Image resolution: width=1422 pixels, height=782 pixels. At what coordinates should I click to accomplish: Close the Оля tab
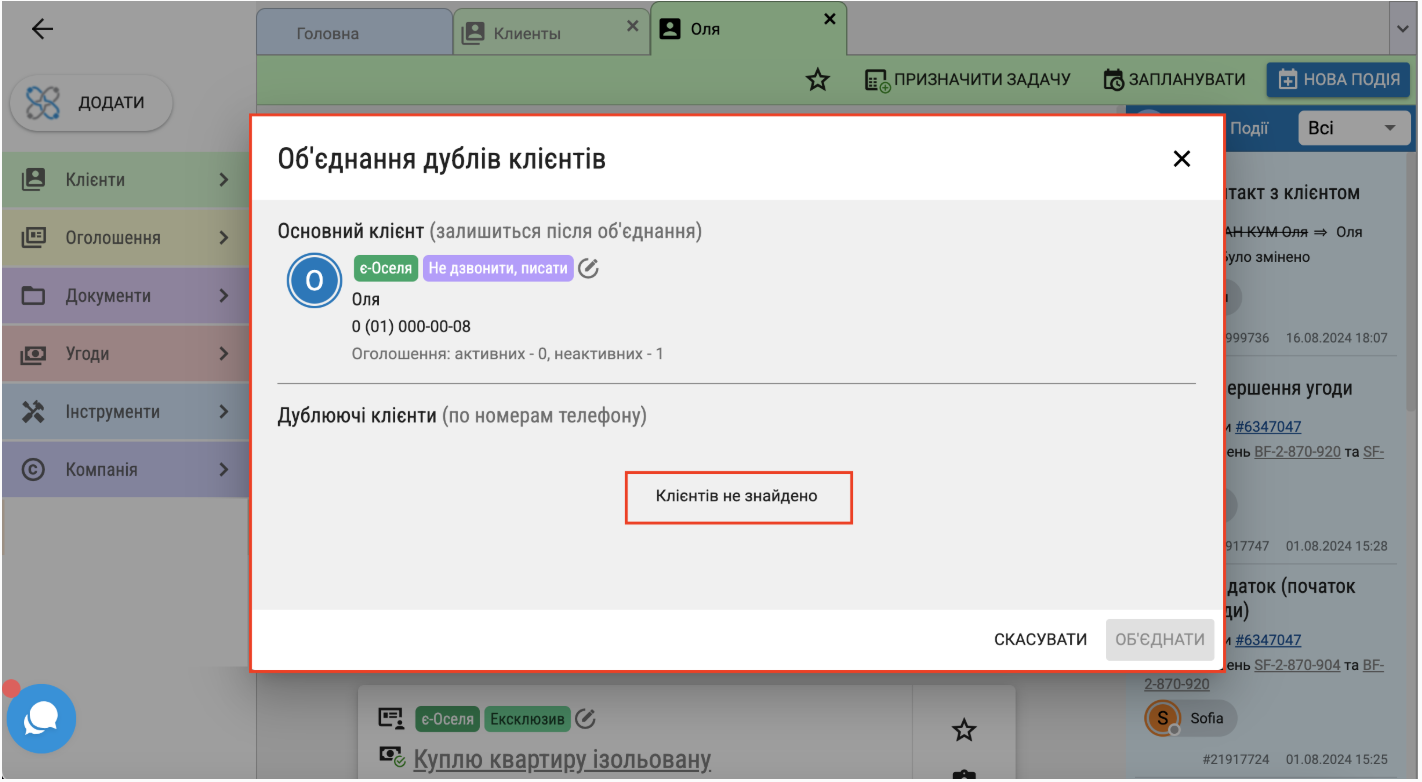829,19
